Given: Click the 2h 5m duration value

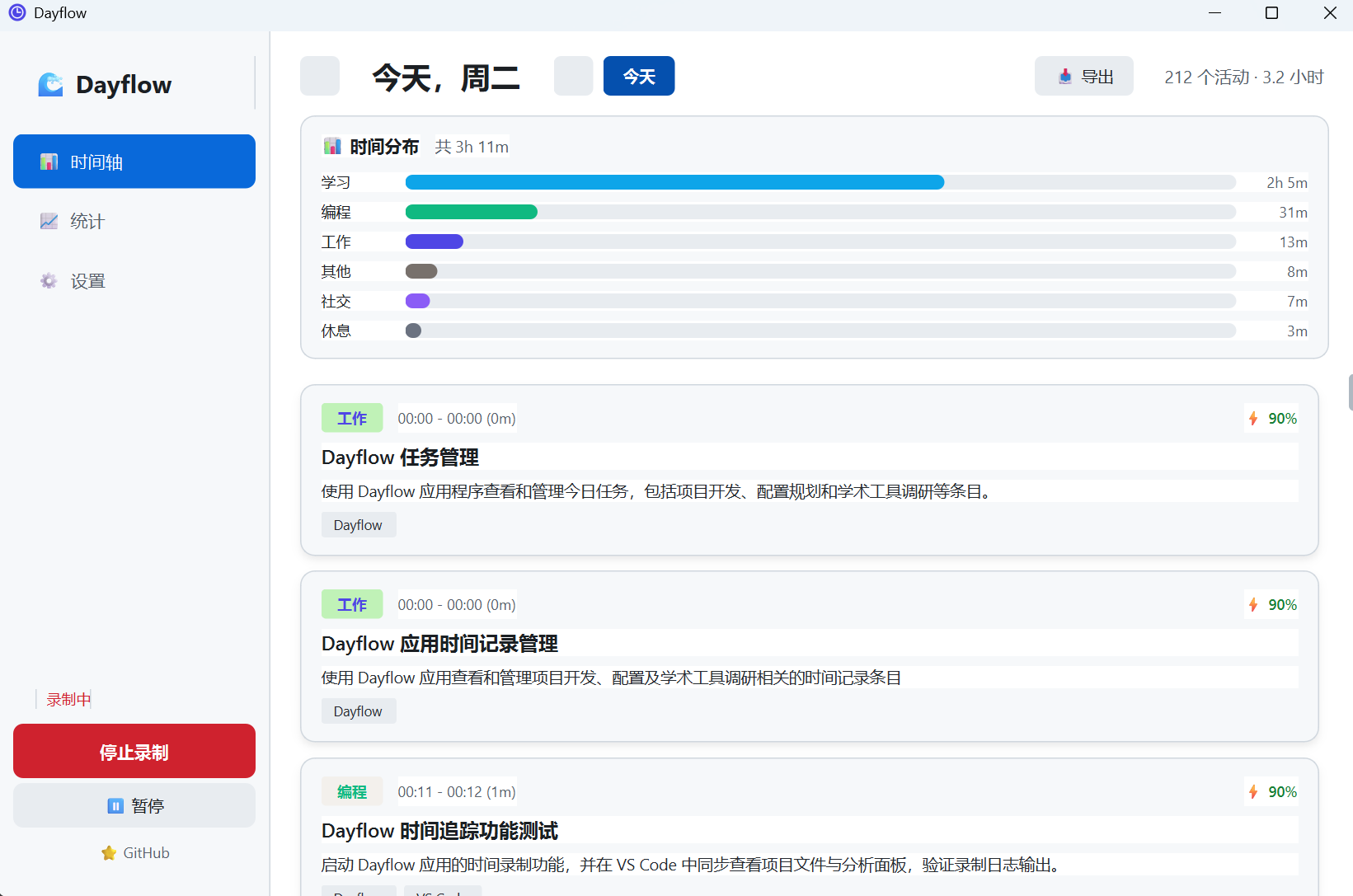Looking at the screenshot, I should click(x=1287, y=183).
